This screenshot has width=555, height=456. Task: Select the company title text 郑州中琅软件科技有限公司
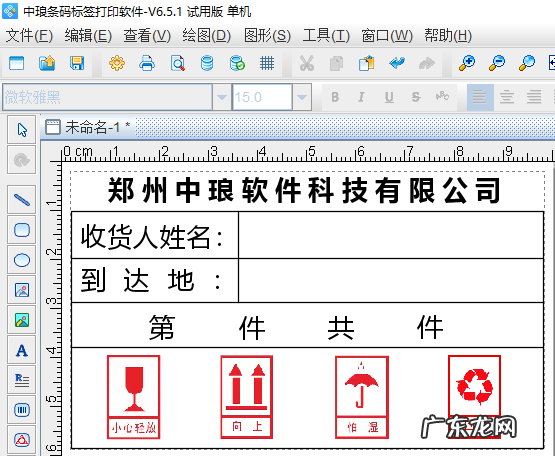(304, 191)
